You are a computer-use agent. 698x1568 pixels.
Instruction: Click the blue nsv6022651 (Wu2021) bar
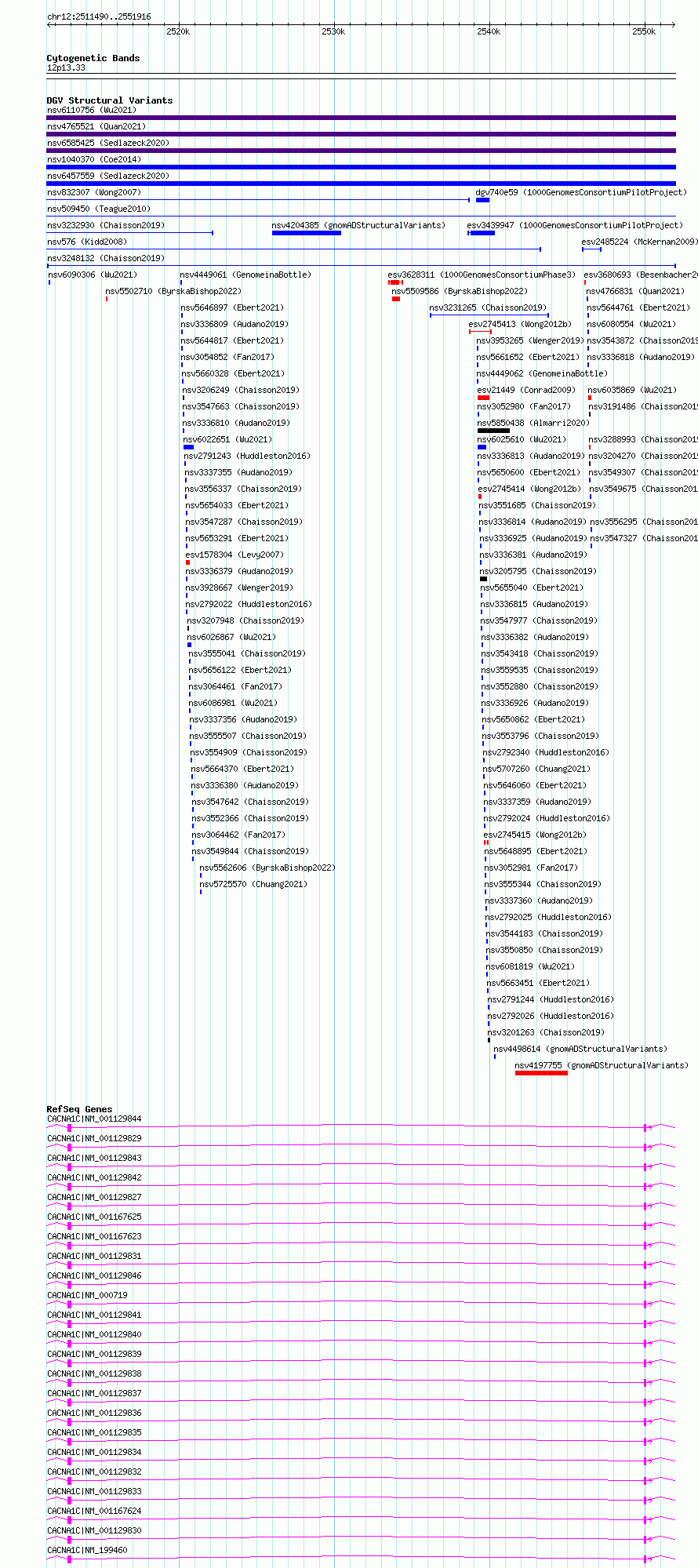coord(188,447)
